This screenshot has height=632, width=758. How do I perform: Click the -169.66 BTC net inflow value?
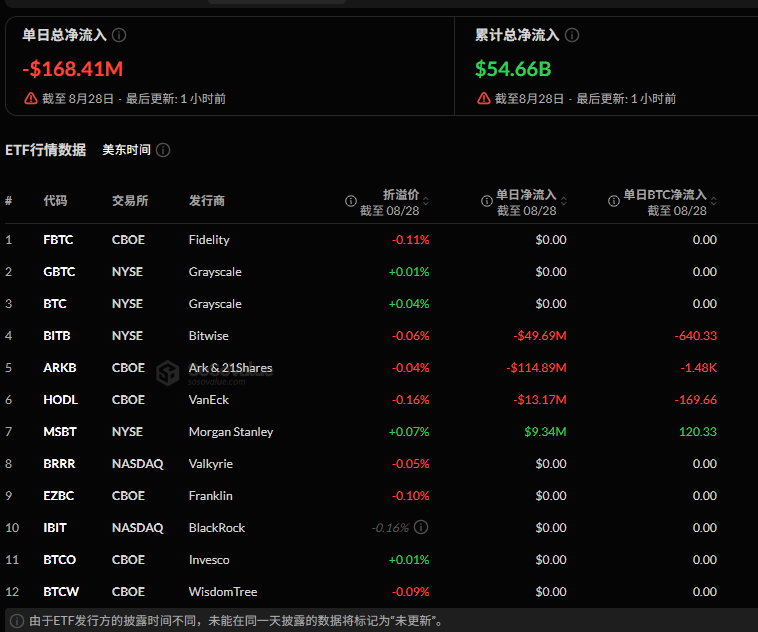coord(696,400)
